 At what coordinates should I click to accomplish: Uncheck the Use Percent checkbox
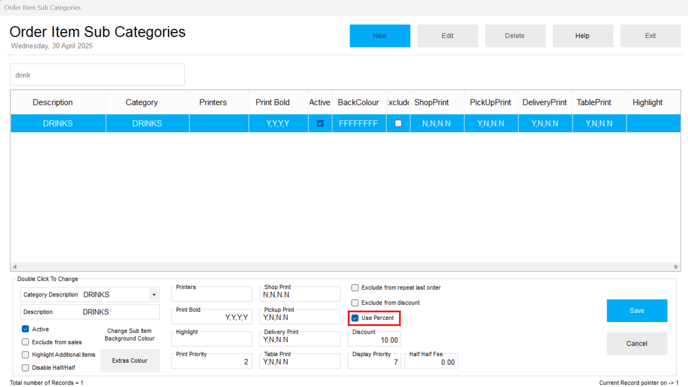355,318
